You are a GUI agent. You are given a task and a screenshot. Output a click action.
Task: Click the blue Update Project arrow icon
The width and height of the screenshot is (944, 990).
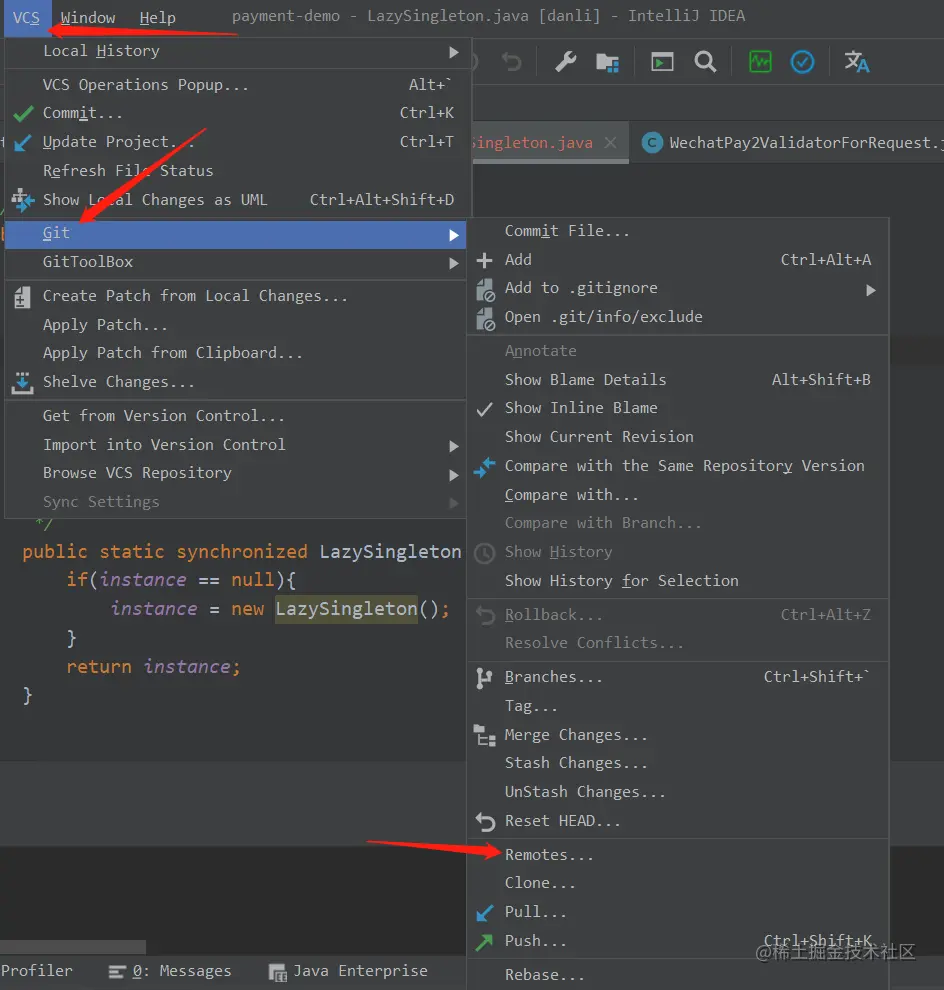pos(23,143)
